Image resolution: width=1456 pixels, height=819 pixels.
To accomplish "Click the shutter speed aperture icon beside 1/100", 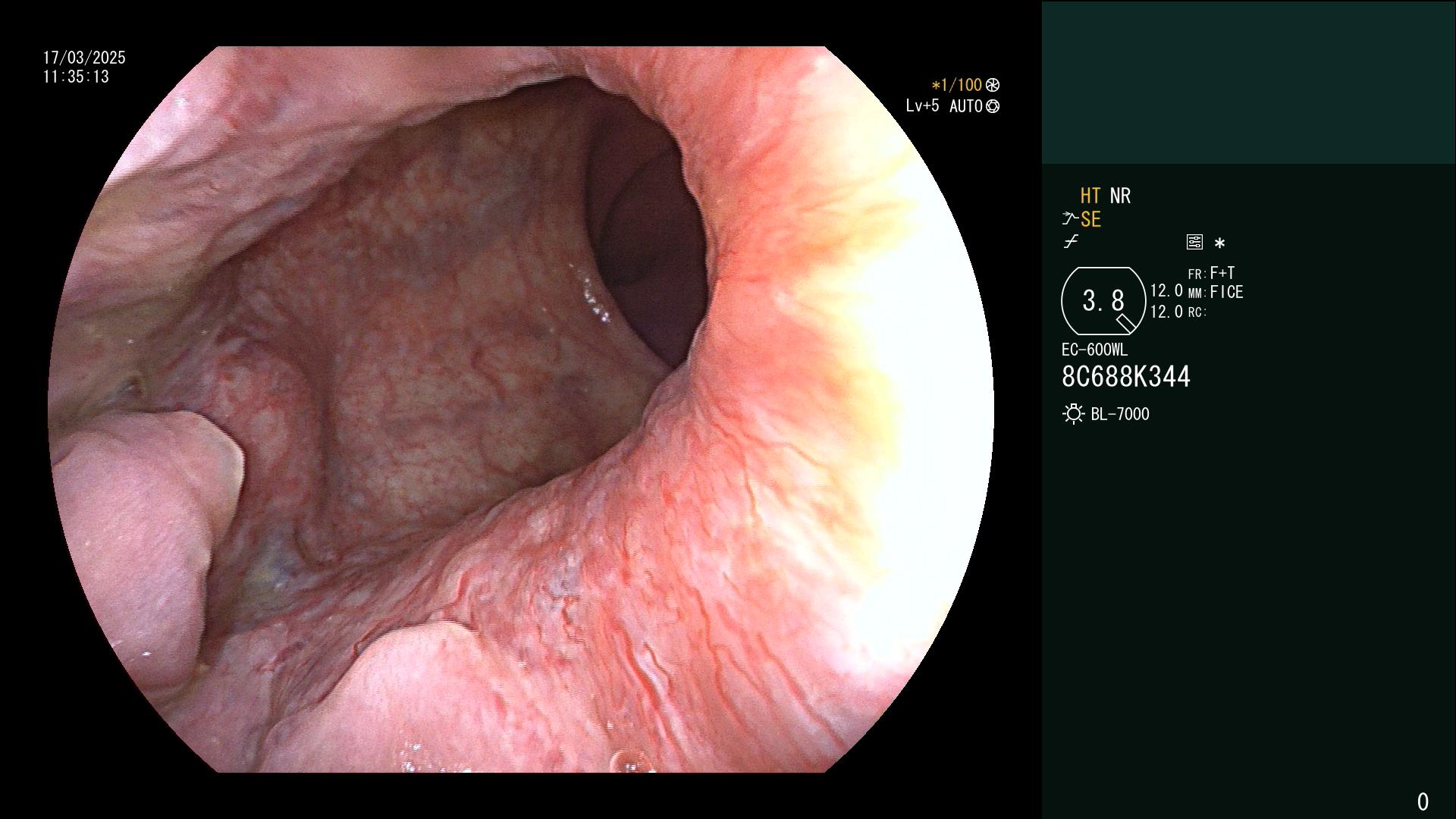I will coord(993,85).
